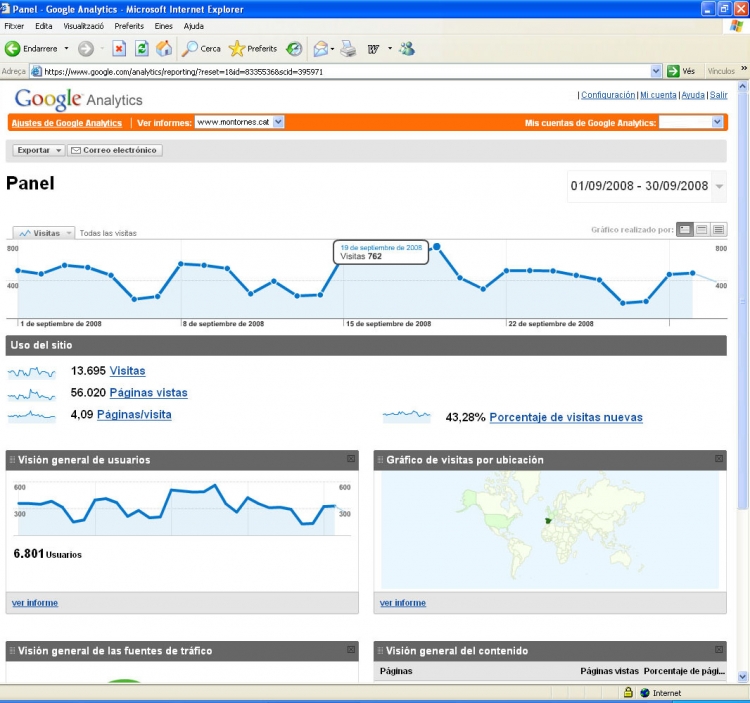Open the Fitxer menu
The width and height of the screenshot is (750, 703).
click(14, 26)
